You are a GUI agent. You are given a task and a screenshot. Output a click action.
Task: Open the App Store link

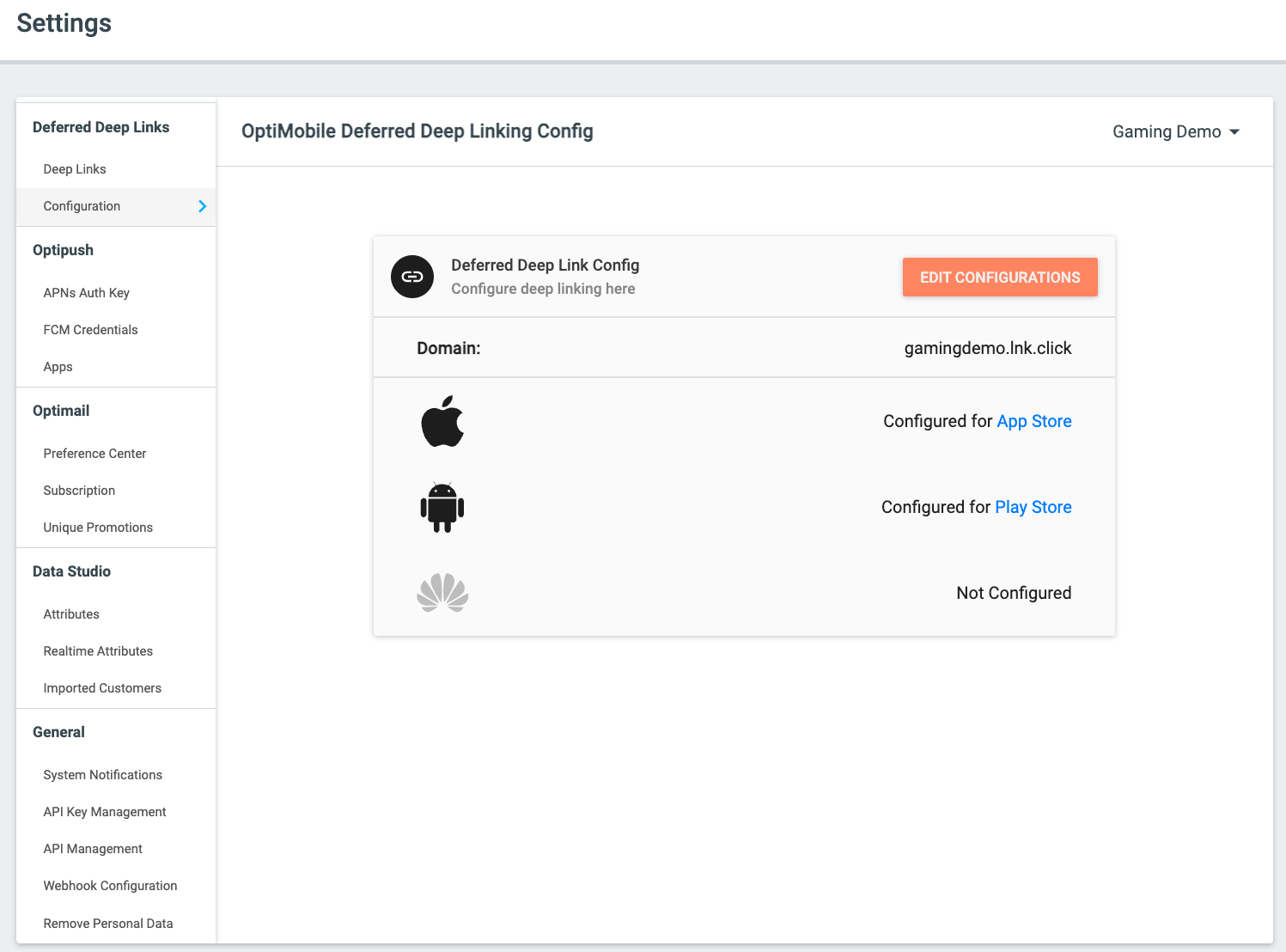[x=1034, y=421]
